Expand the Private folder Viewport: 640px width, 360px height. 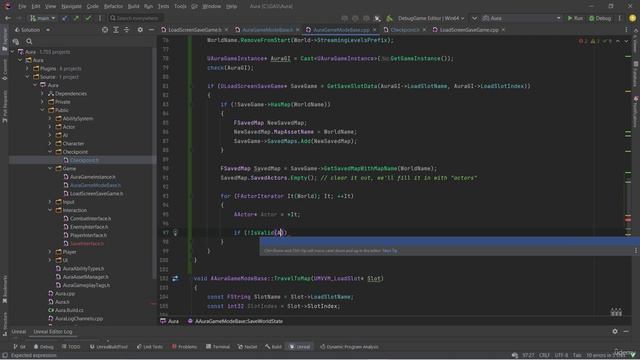42,102
